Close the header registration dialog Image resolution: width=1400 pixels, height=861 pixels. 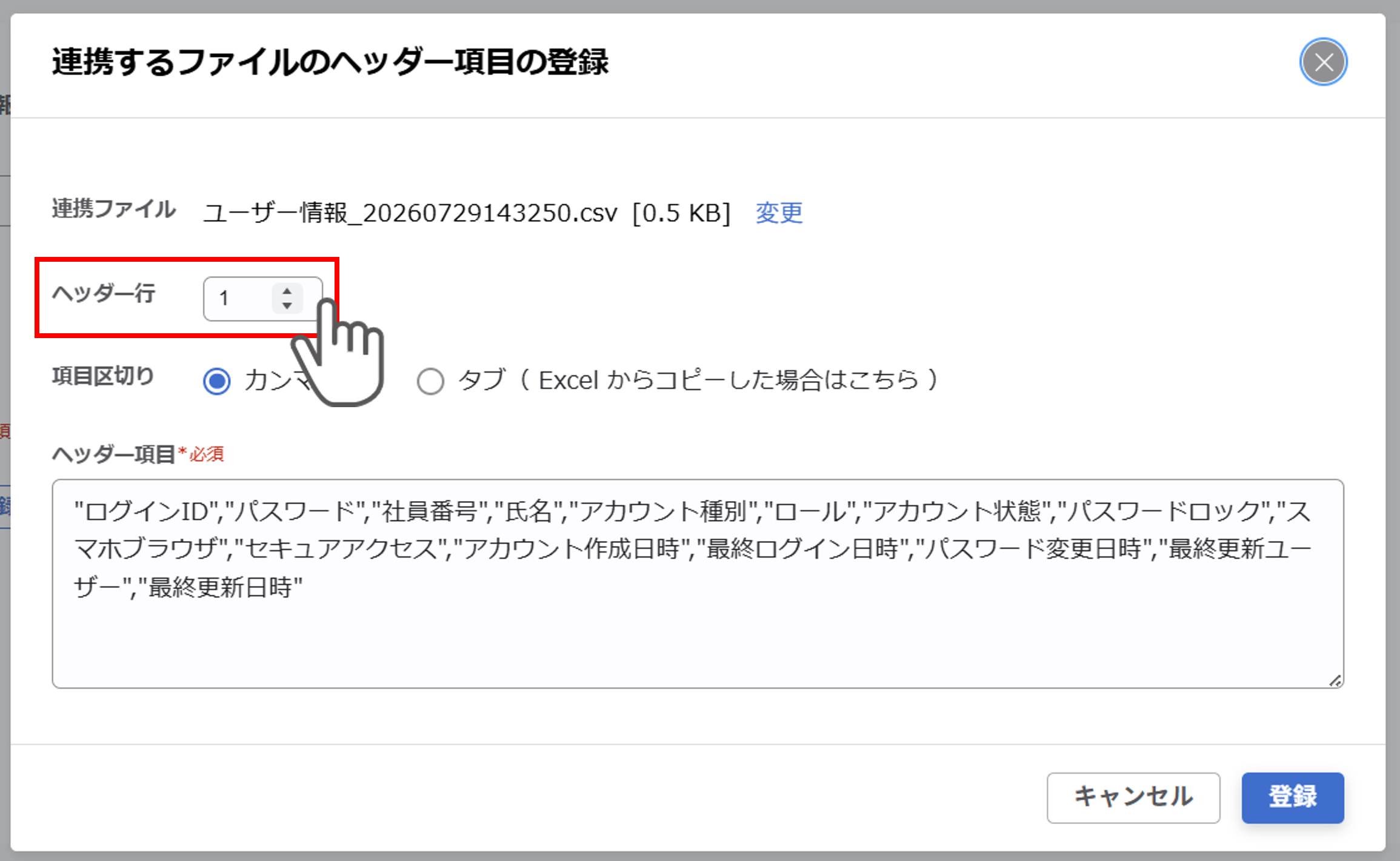point(1323,62)
